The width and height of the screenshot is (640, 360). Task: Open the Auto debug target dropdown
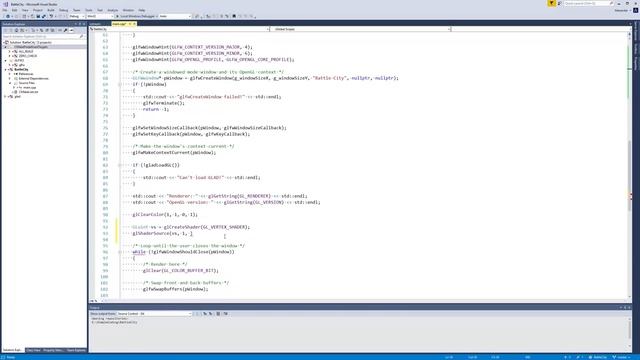175,16
